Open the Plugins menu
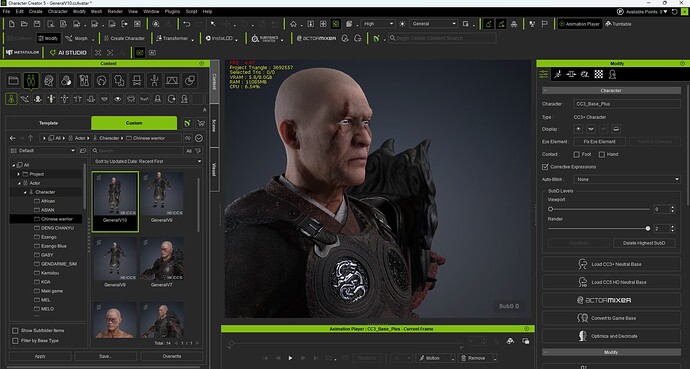Image resolution: width=690 pixels, height=369 pixels. (x=172, y=11)
